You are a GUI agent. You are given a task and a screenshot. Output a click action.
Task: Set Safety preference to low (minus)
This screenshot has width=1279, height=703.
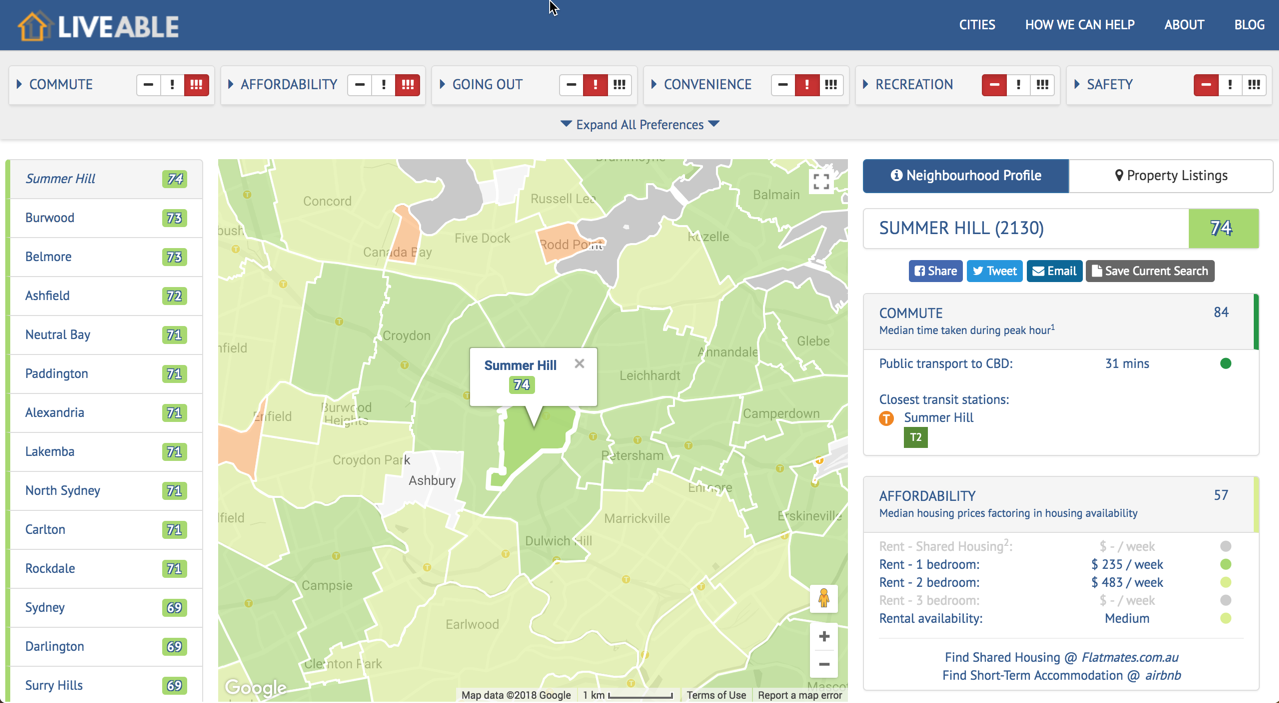tap(1206, 85)
